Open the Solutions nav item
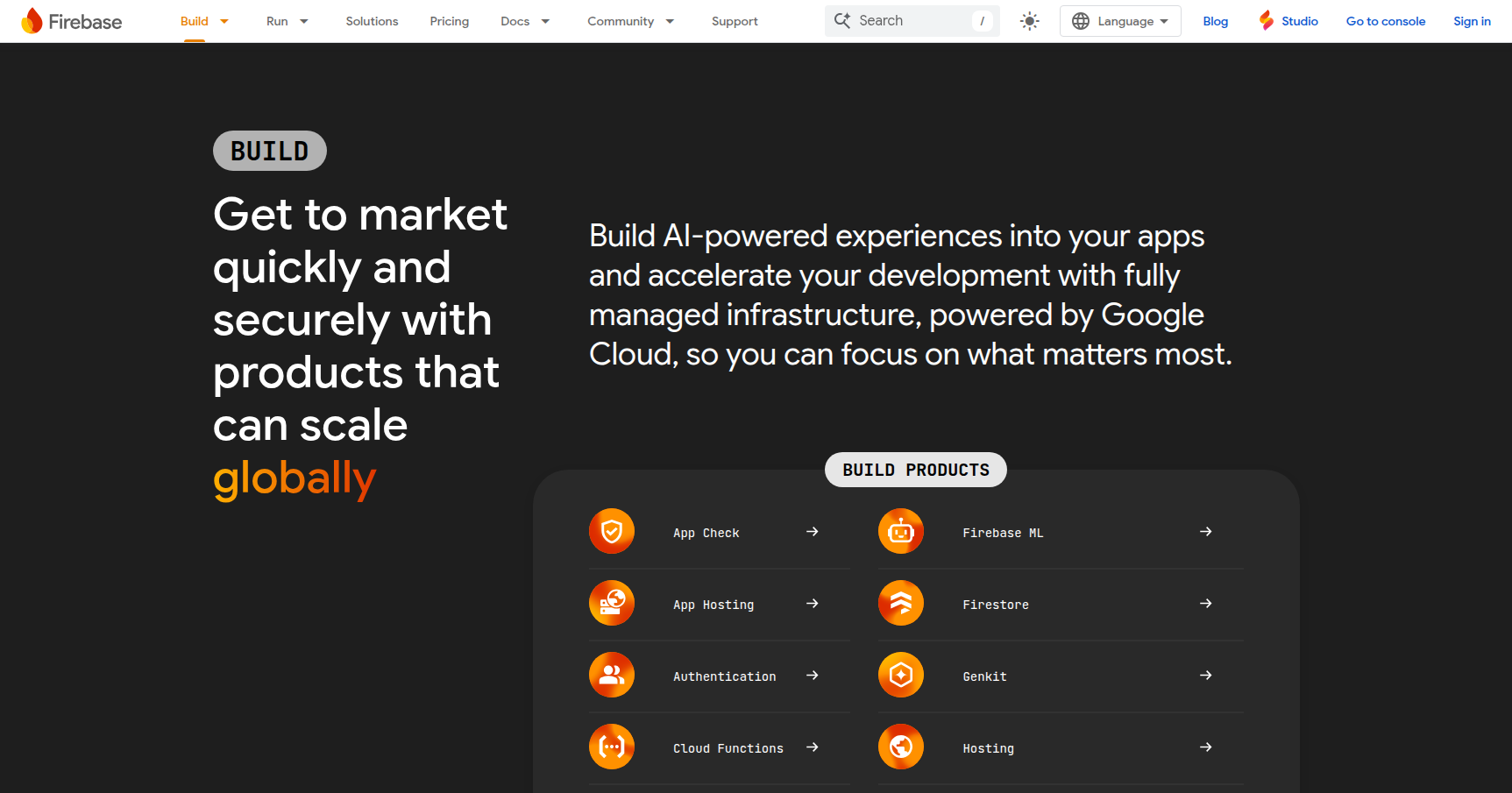Screen dimensions: 1512x793 point(372,21)
